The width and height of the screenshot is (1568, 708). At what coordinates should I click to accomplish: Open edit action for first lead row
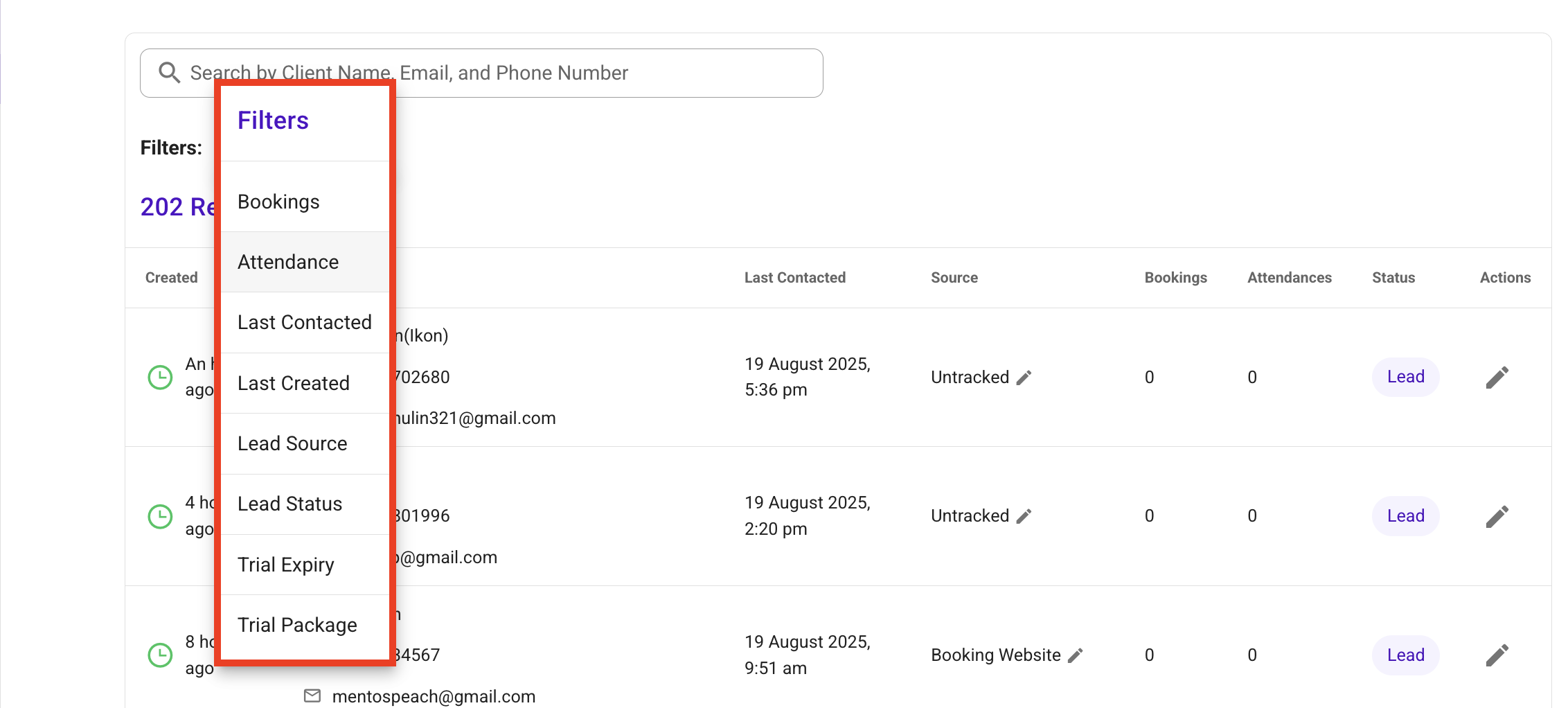1497,378
